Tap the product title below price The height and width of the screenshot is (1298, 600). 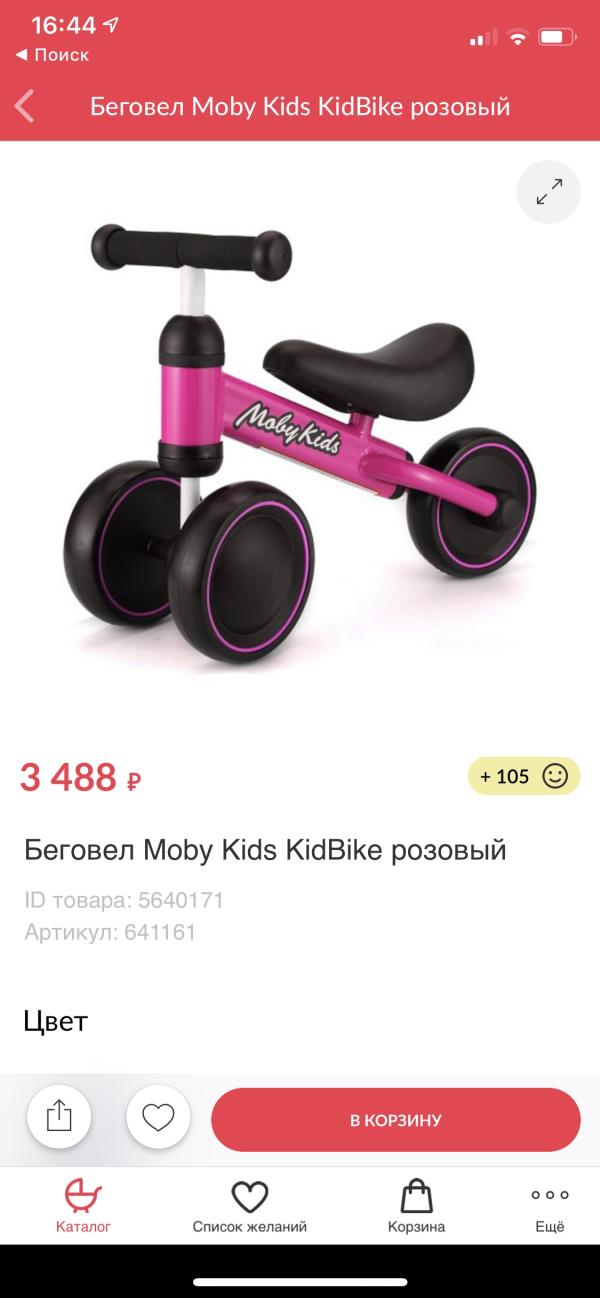point(265,850)
